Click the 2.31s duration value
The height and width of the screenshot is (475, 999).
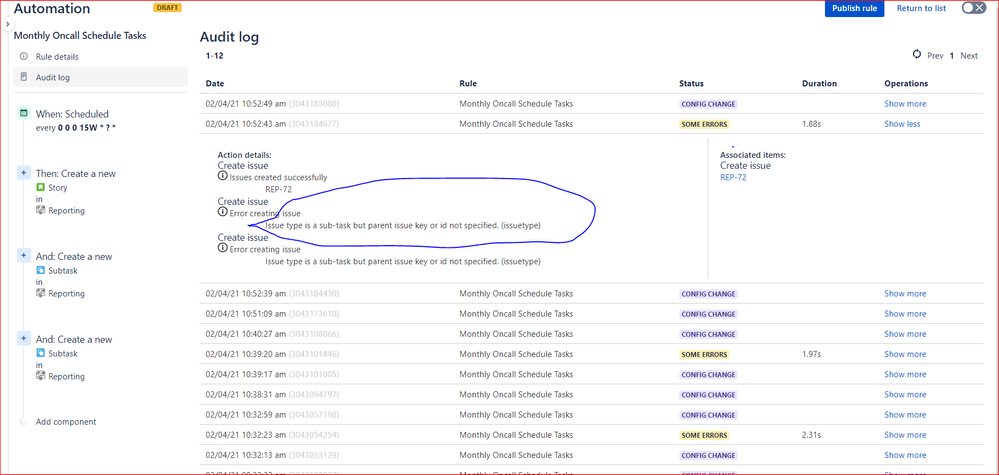[x=811, y=435]
